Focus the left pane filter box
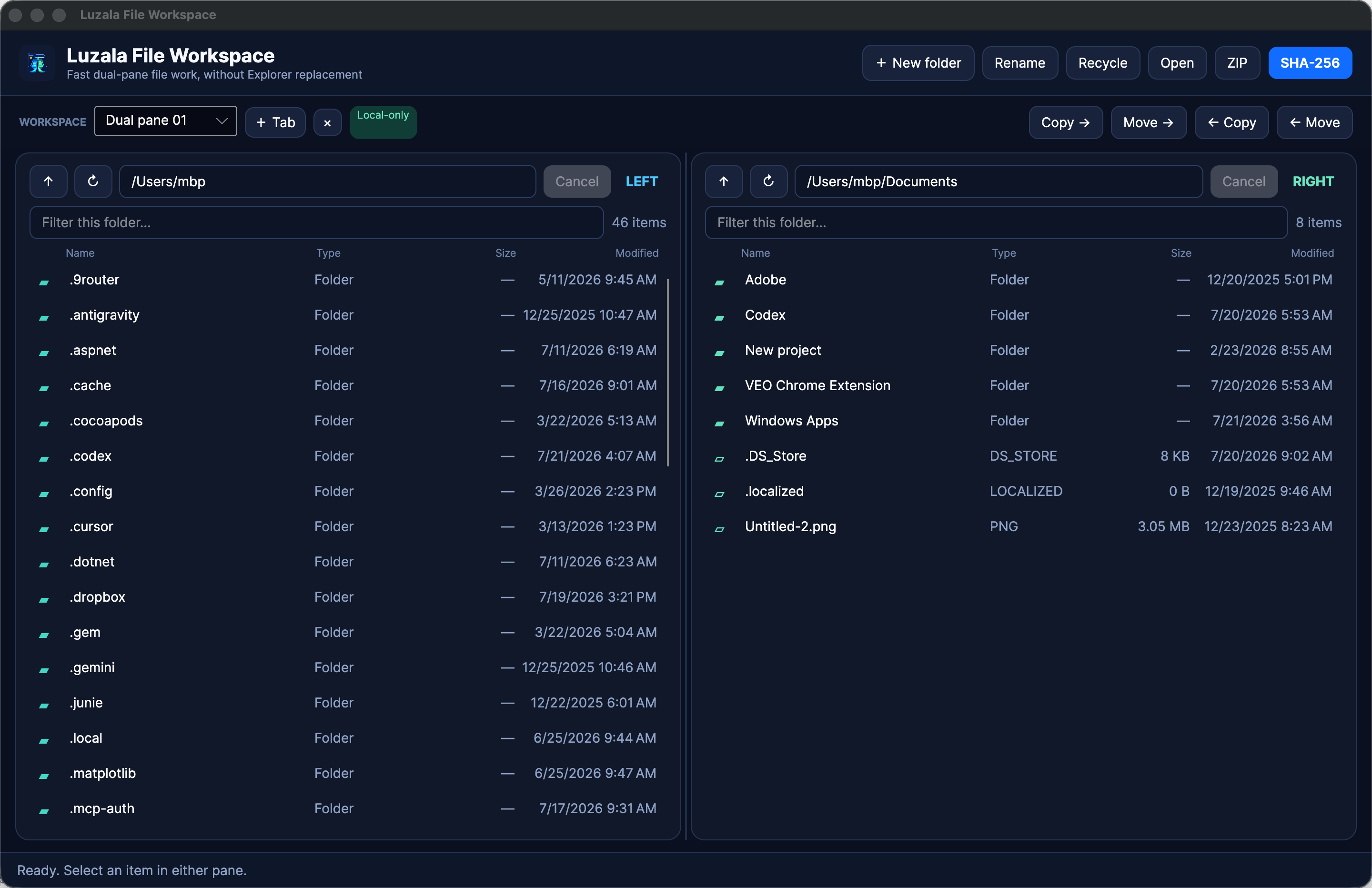Image resolution: width=1372 pixels, height=888 pixels. coord(316,222)
